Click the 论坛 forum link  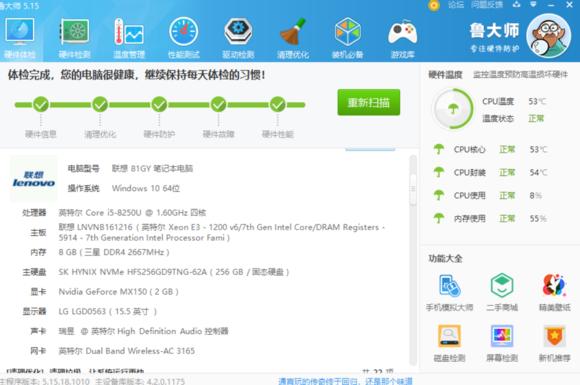tap(456, 4)
